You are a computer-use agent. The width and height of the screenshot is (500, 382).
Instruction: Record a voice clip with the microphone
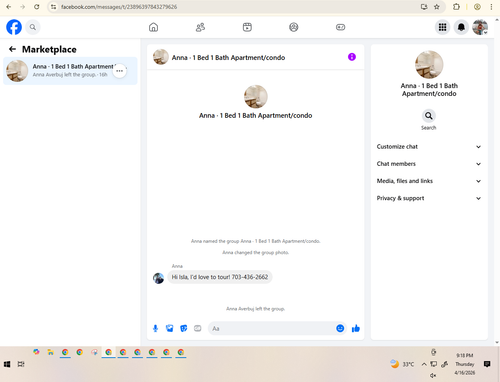click(x=155, y=328)
